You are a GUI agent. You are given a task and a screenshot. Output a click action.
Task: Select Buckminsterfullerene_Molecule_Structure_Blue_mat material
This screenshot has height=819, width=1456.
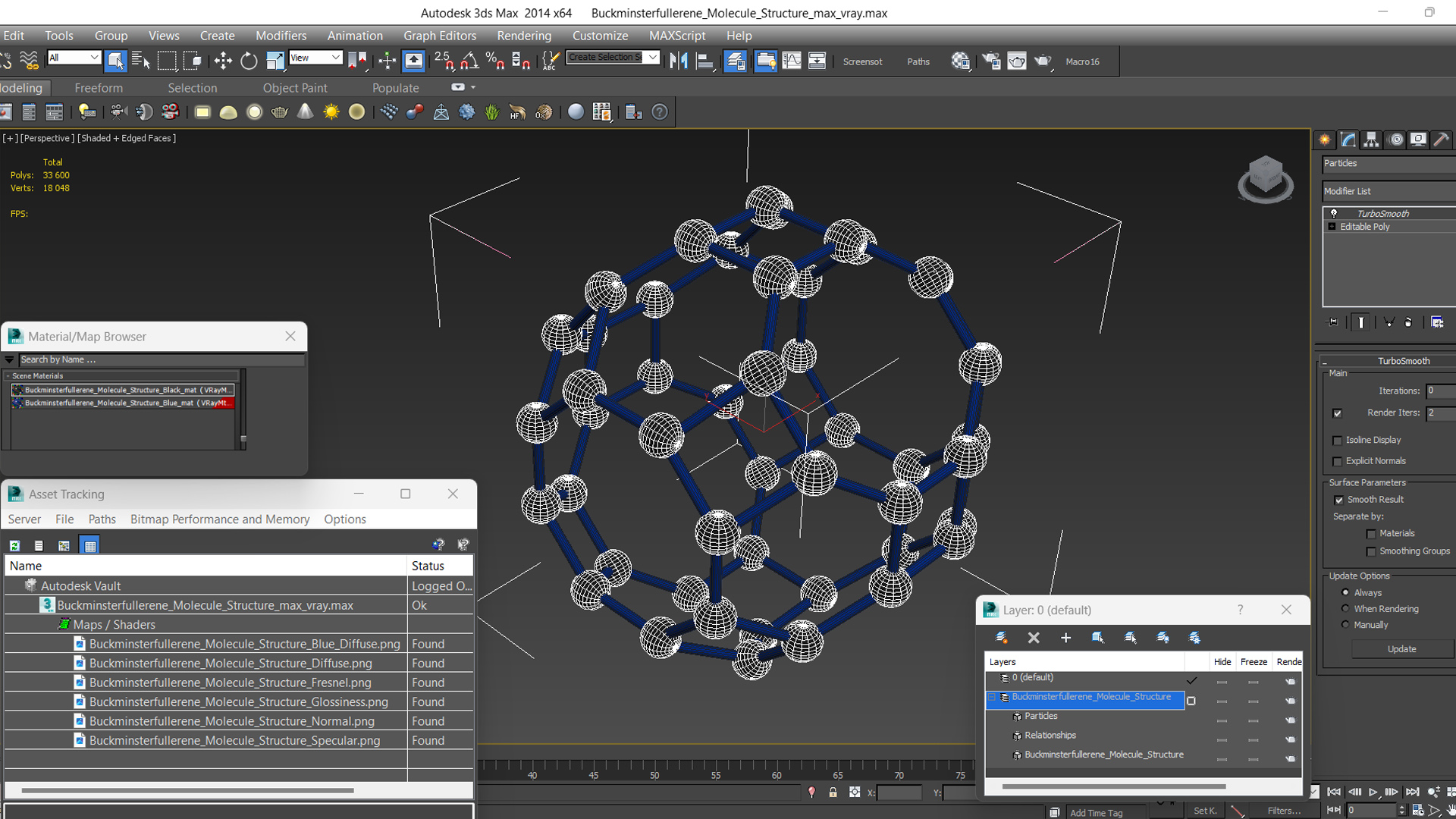point(123,403)
